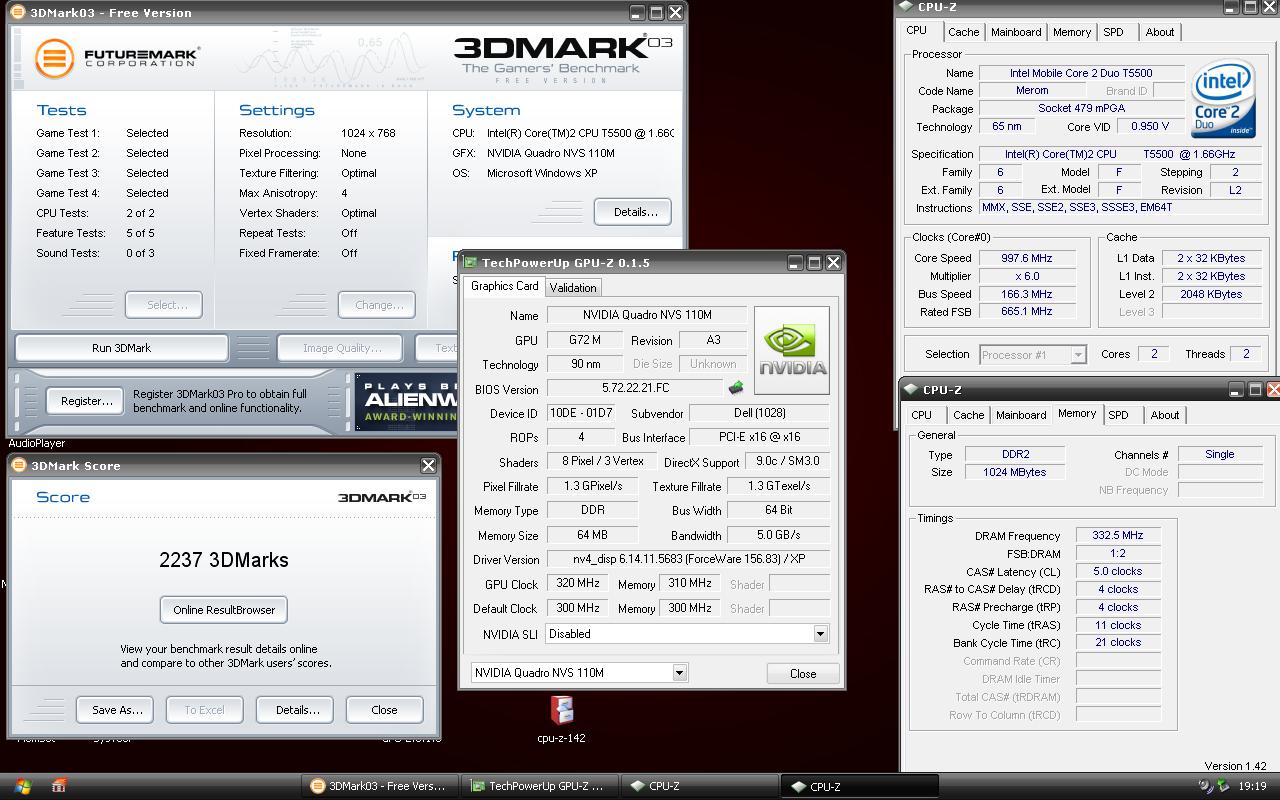Expand the GPU selector showing Quadro NVS 110M
The width and height of the screenshot is (1280, 800).
click(x=679, y=672)
